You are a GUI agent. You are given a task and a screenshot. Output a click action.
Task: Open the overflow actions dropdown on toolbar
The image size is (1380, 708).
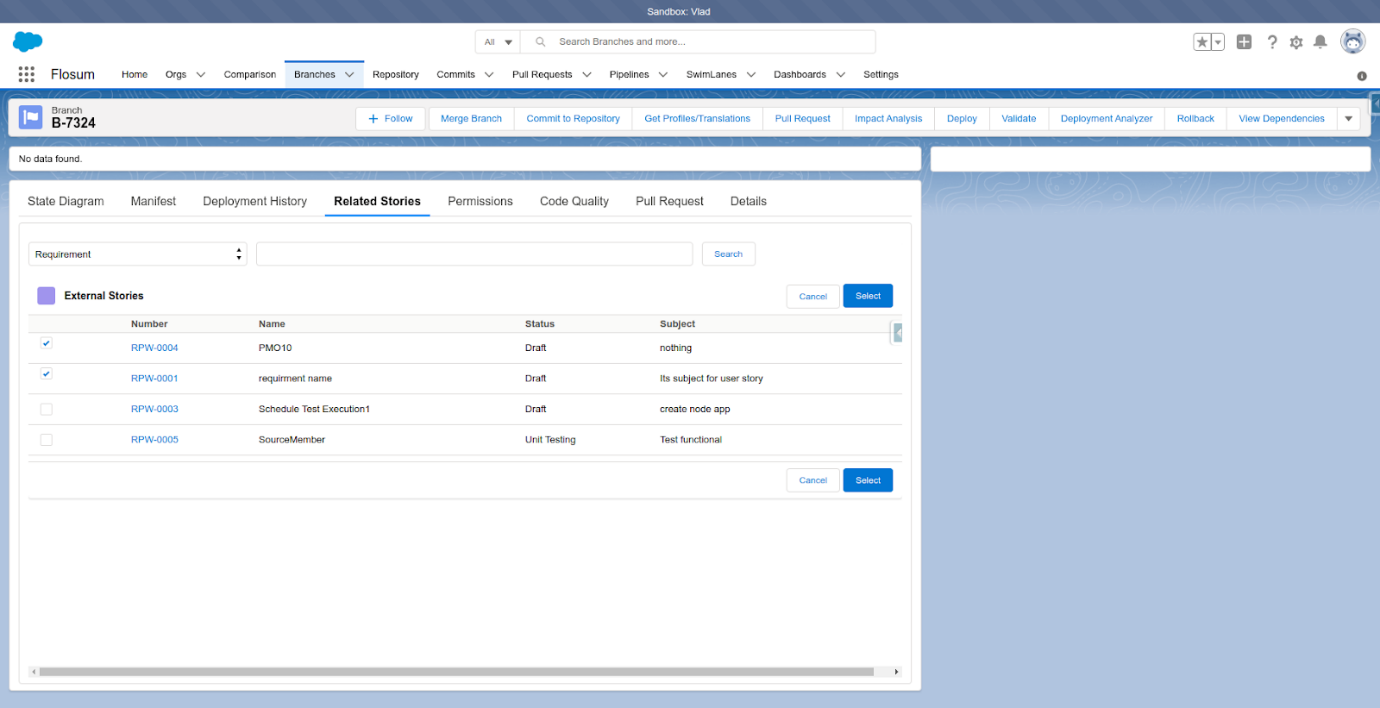click(1348, 118)
